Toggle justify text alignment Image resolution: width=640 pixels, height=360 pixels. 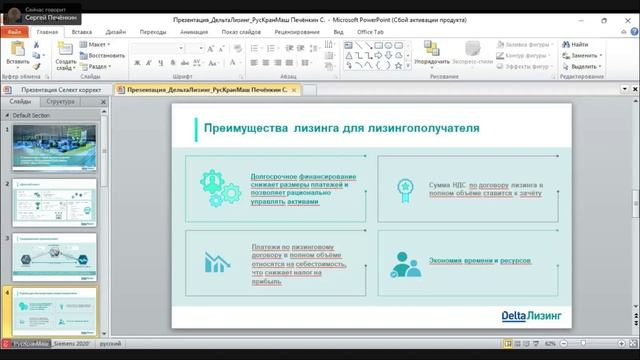pyautogui.click(x=289, y=63)
